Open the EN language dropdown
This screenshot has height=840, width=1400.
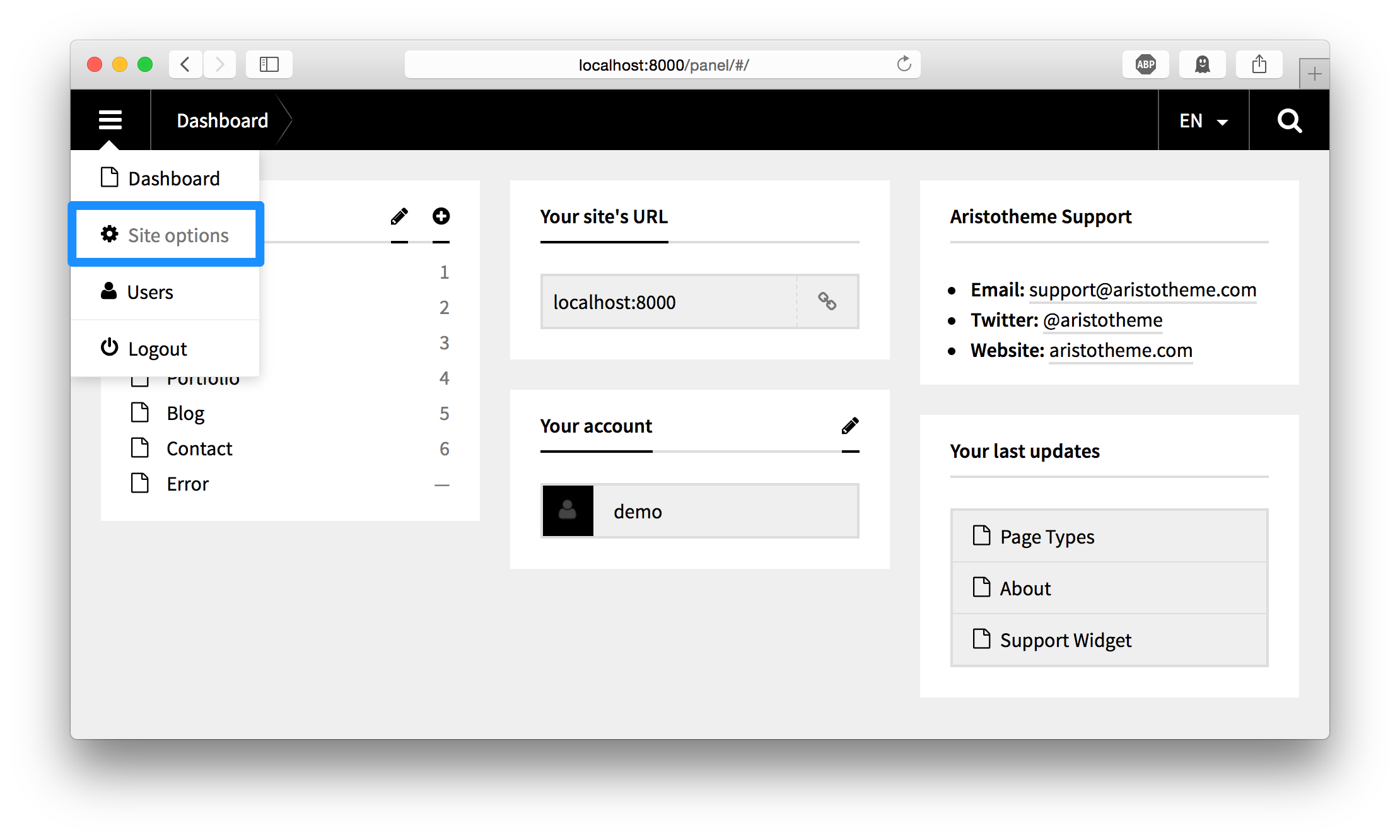[x=1201, y=120]
